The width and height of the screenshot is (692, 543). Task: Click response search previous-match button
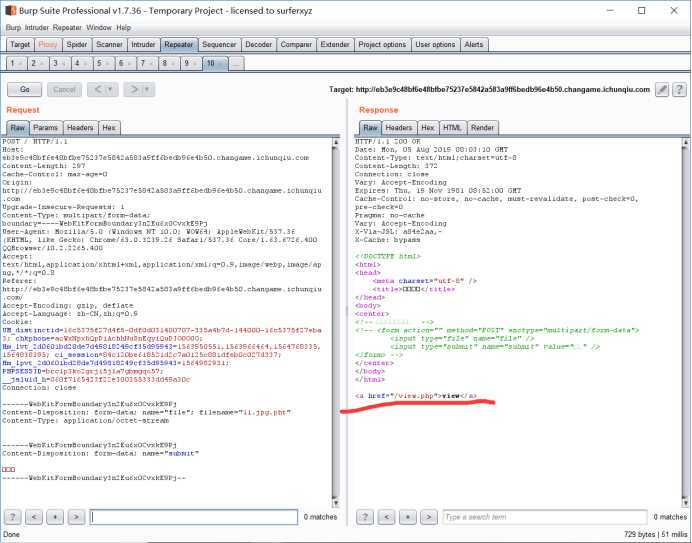387,517
